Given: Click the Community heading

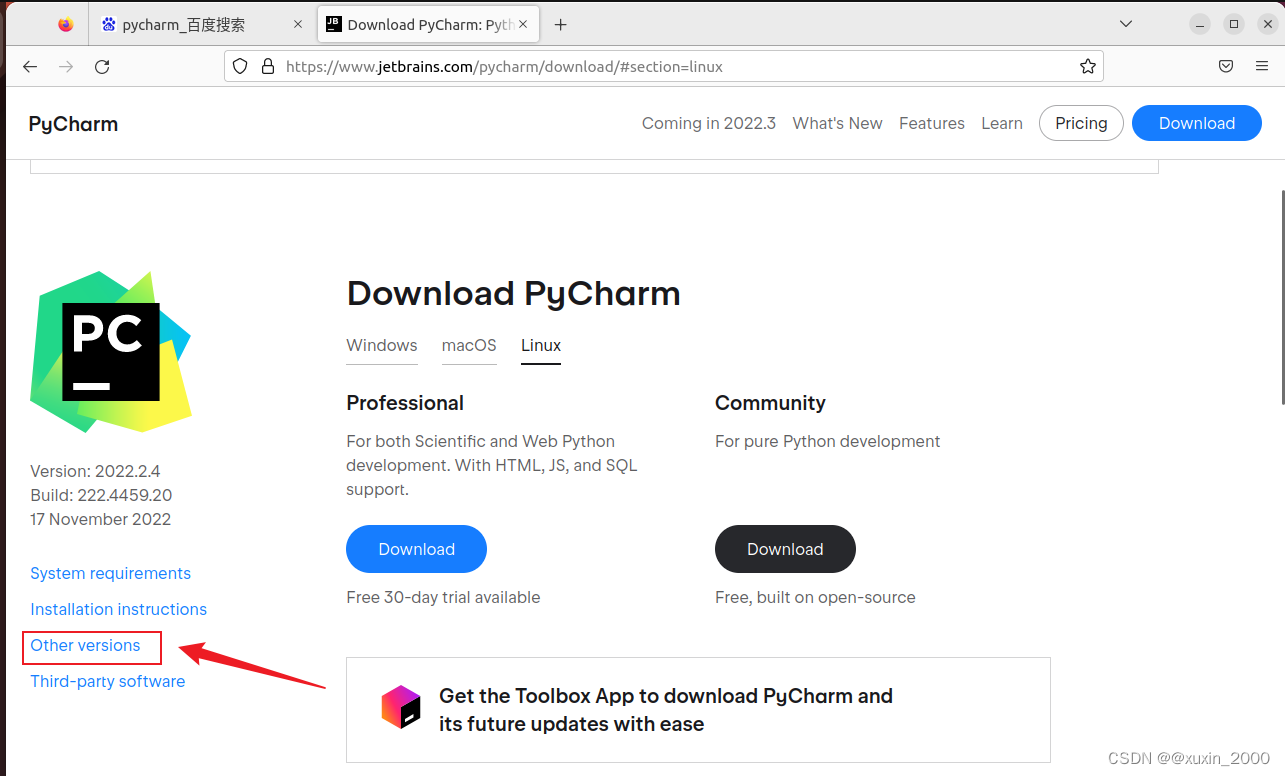Looking at the screenshot, I should click(x=770, y=403).
